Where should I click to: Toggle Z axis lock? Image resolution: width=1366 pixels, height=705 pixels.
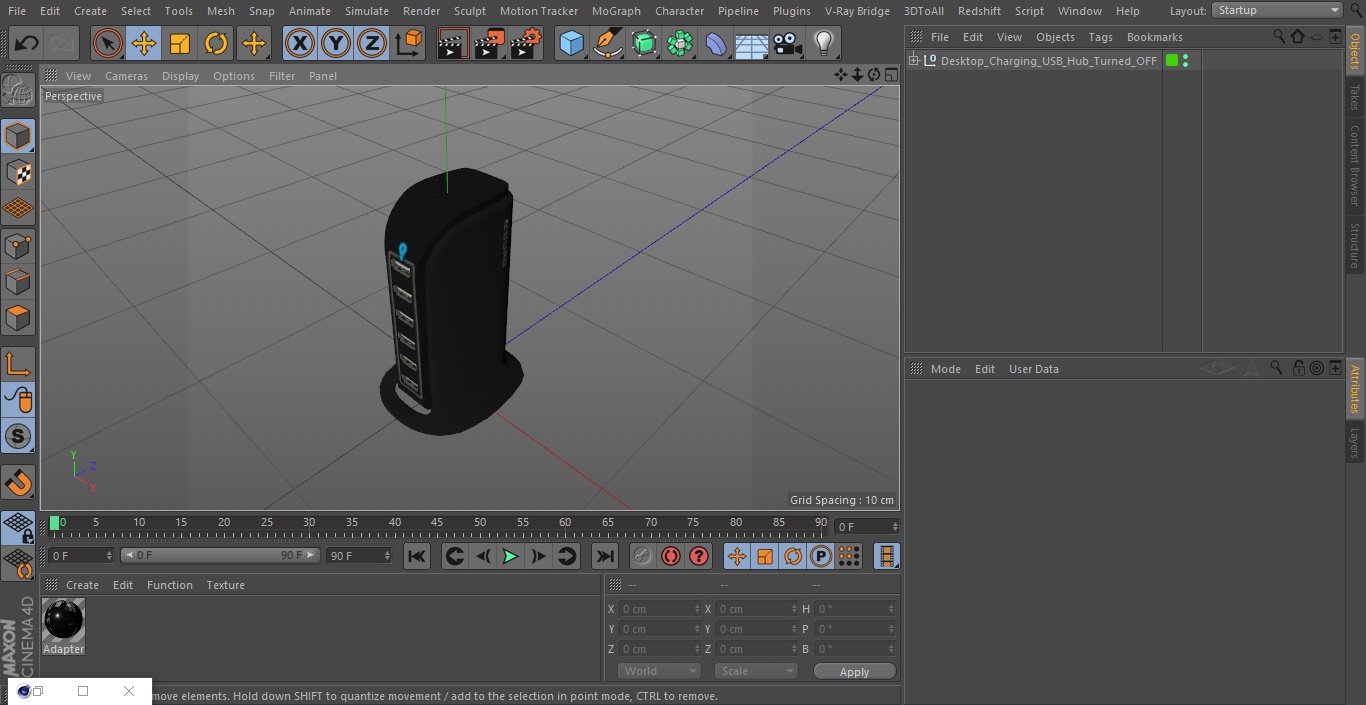pyautogui.click(x=372, y=44)
